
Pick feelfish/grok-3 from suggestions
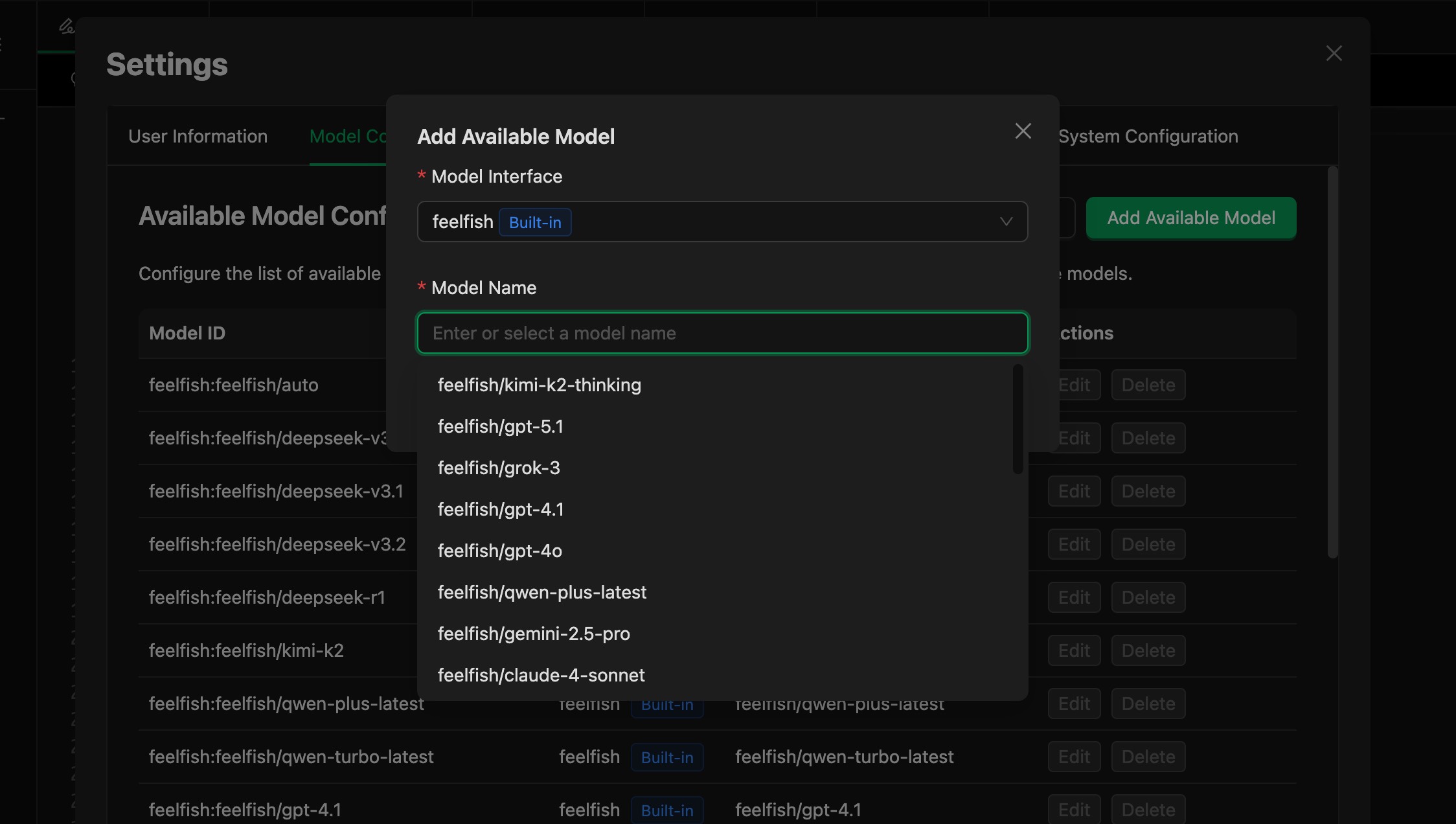499,468
